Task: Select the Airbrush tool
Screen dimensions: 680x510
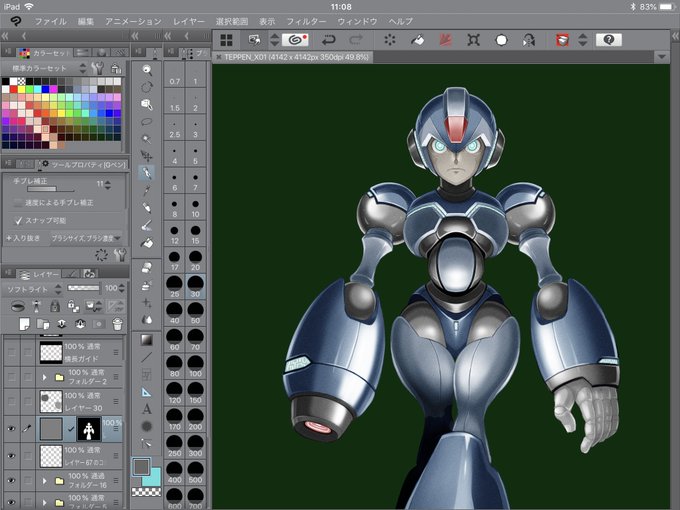Action: (147, 225)
